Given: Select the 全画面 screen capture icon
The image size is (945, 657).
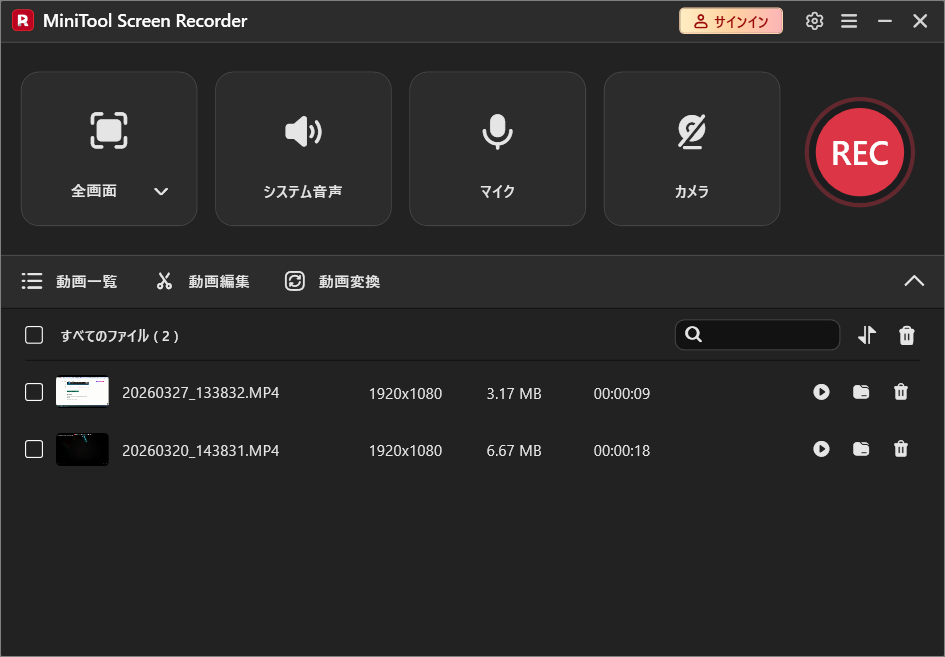Looking at the screenshot, I should click(x=108, y=131).
